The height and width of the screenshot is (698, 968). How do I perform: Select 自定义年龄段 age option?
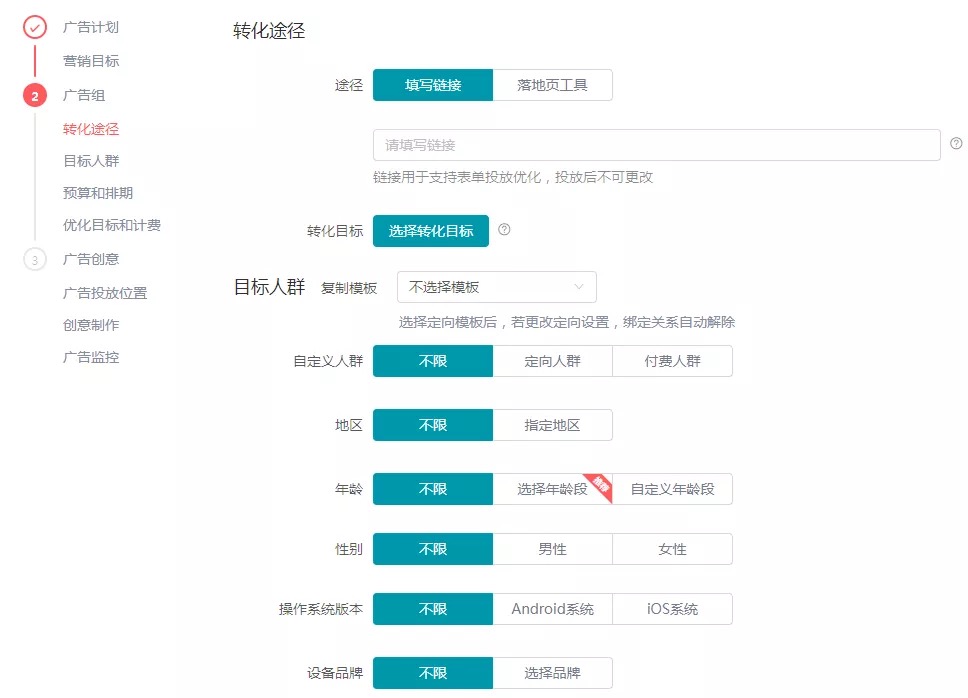672,489
